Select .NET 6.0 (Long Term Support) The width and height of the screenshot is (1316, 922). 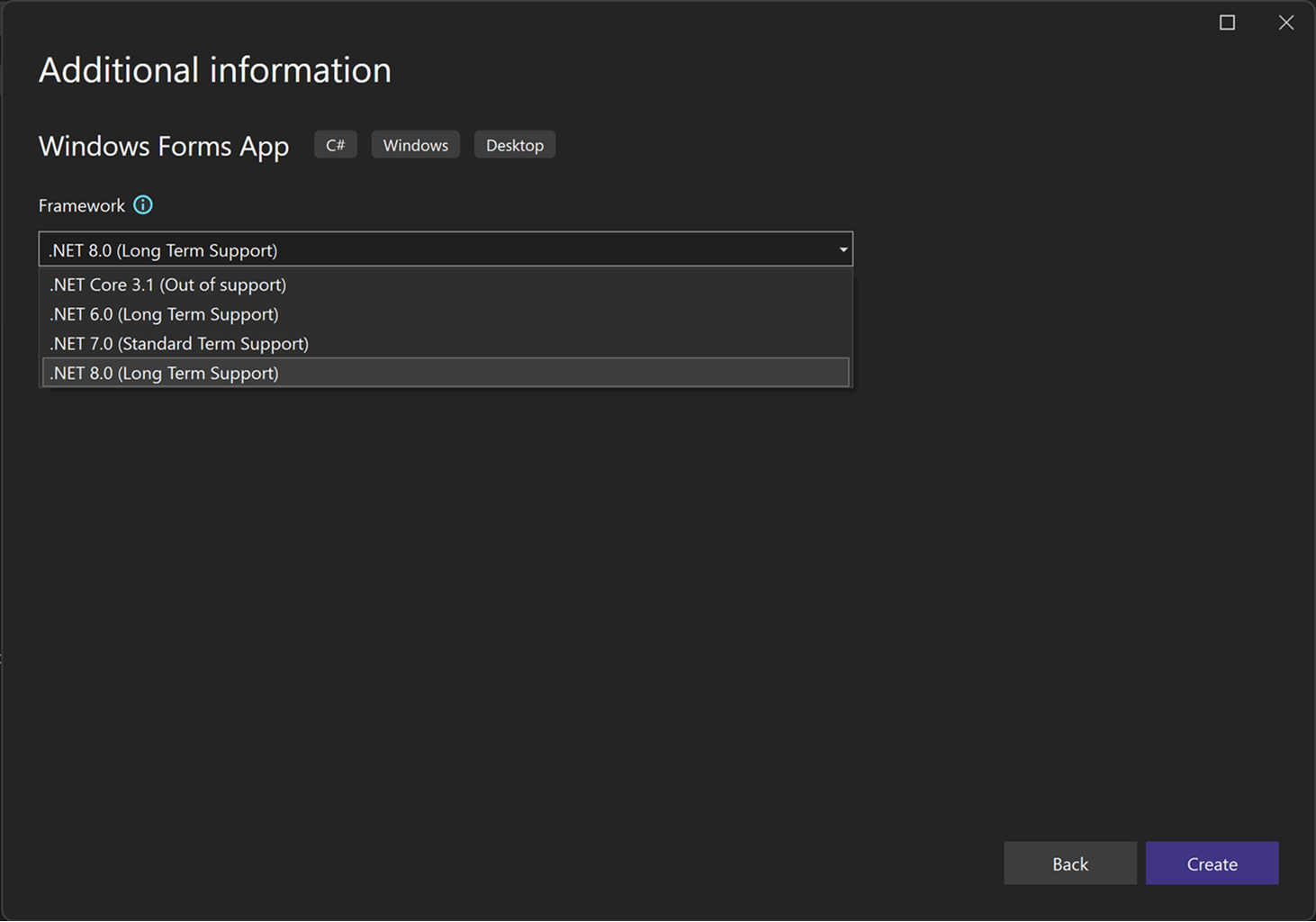[163, 313]
